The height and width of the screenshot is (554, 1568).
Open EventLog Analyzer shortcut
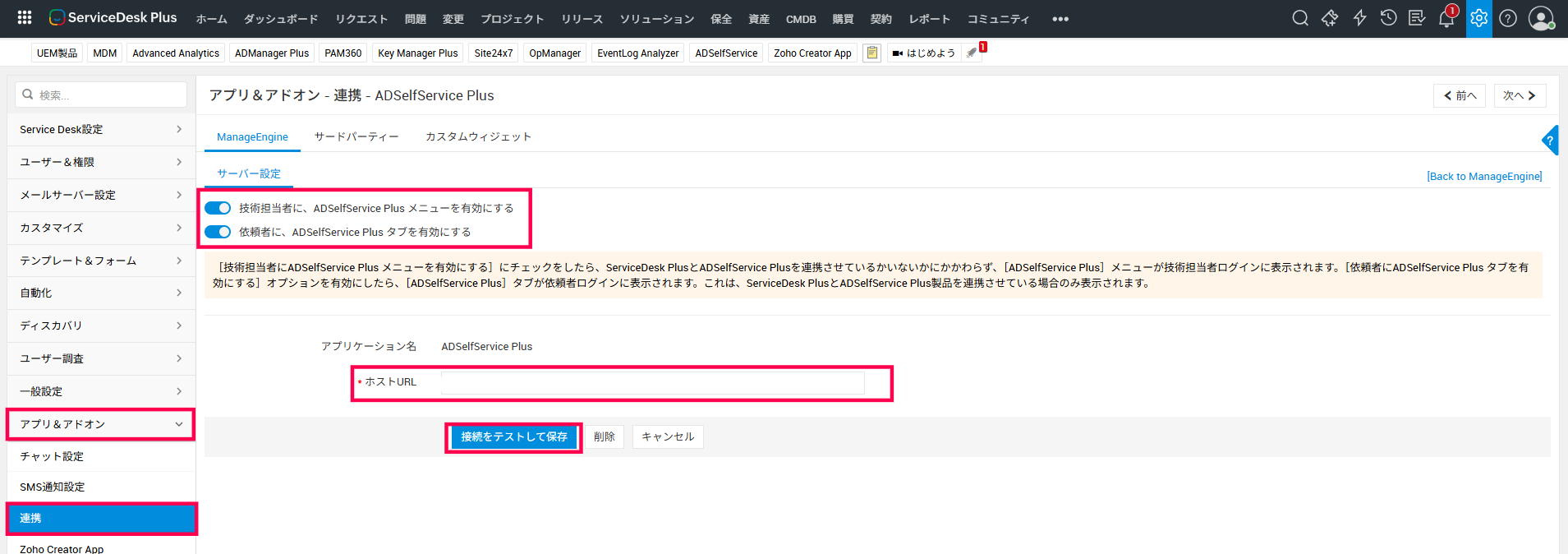pyautogui.click(x=637, y=53)
